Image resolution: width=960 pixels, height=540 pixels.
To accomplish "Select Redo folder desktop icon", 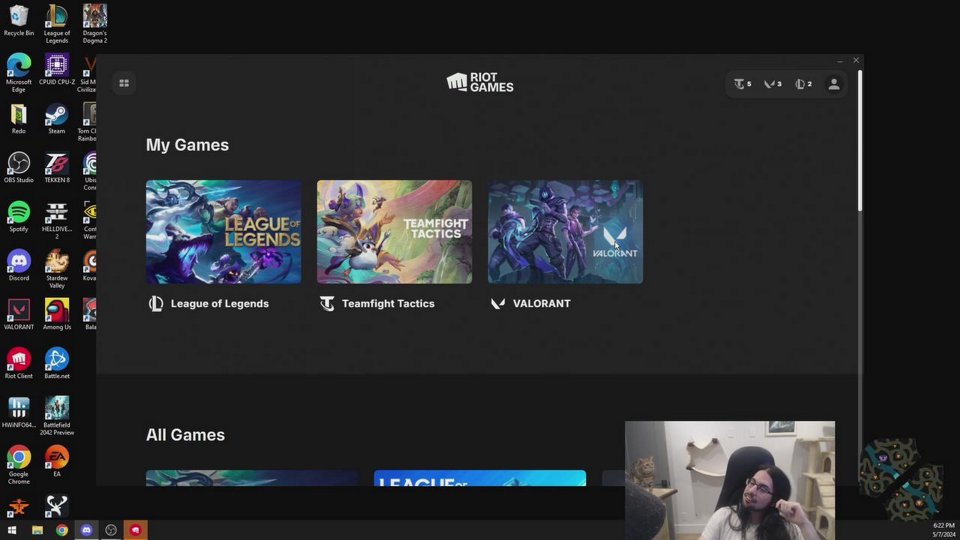I will [x=19, y=119].
